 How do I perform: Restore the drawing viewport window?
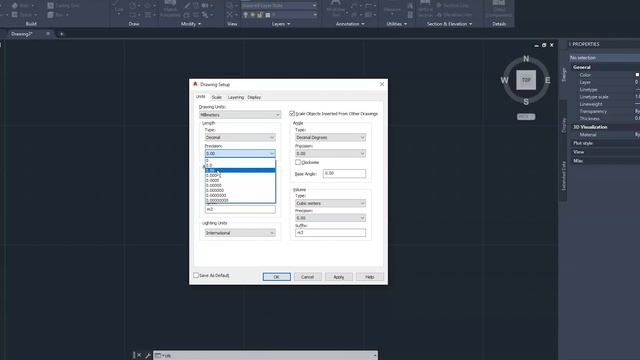coord(544,45)
